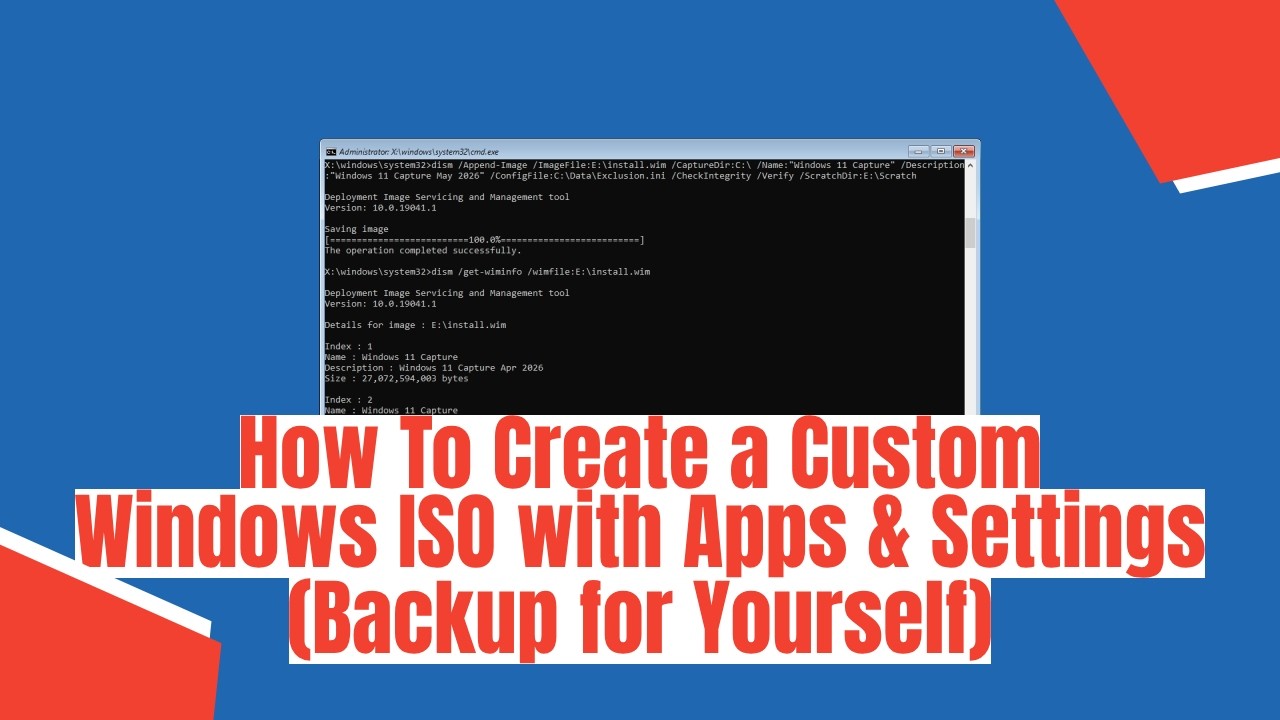Click 'Size : 27,072,594,003 bytes' line
Image resolution: width=1280 pixels, height=720 pixels.
pyautogui.click(x=396, y=379)
